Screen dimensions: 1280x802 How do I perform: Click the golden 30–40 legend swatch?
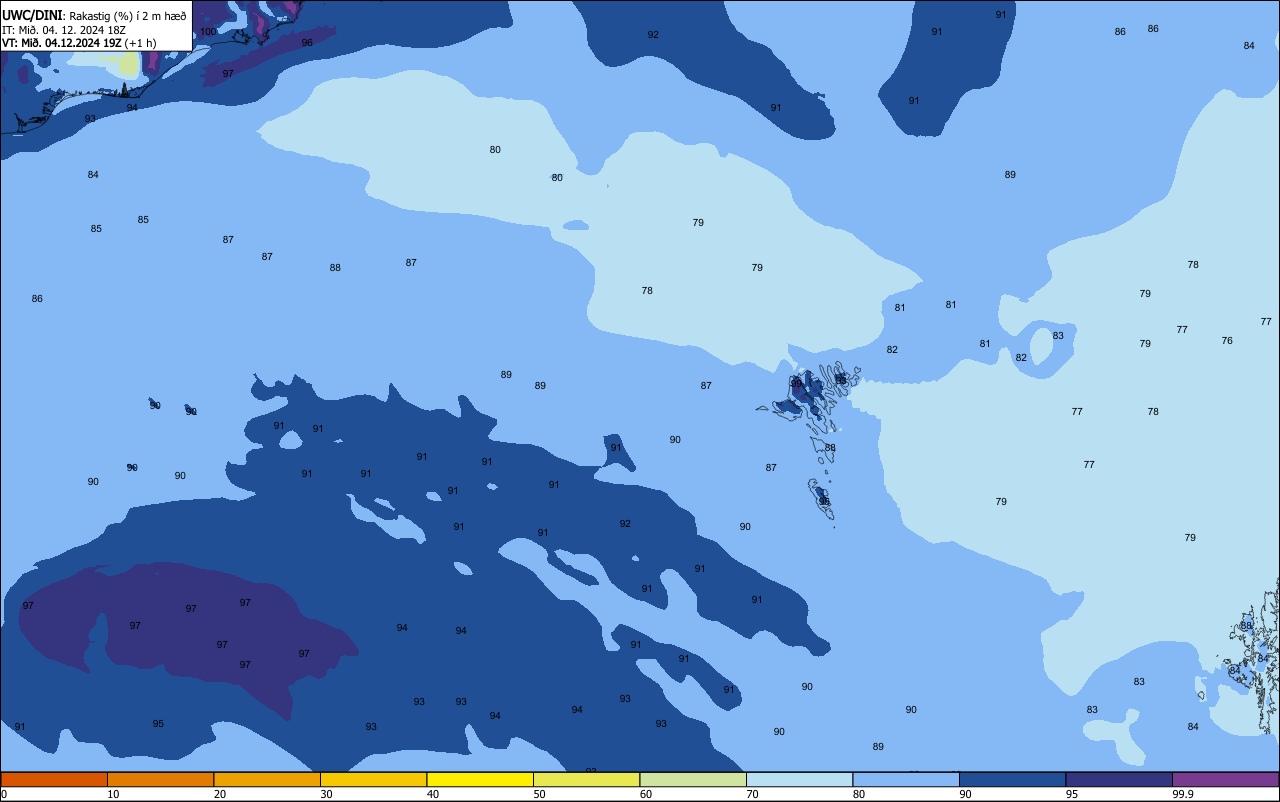[x=373, y=779]
